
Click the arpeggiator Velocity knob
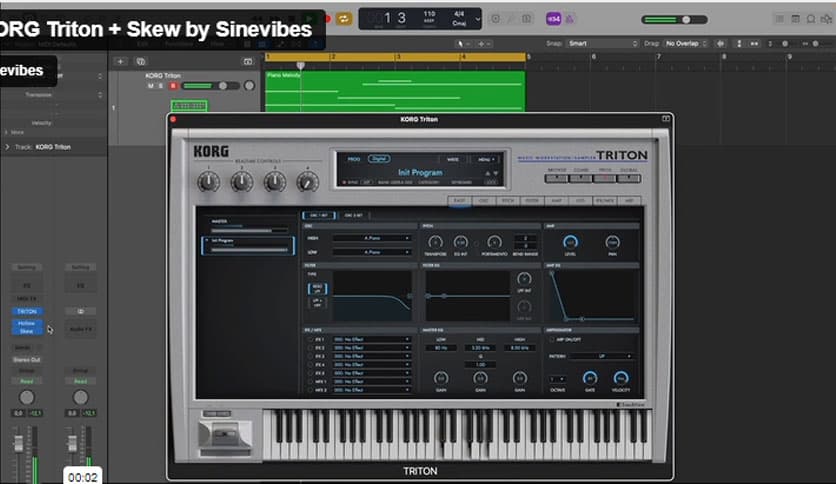[x=621, y=378]
